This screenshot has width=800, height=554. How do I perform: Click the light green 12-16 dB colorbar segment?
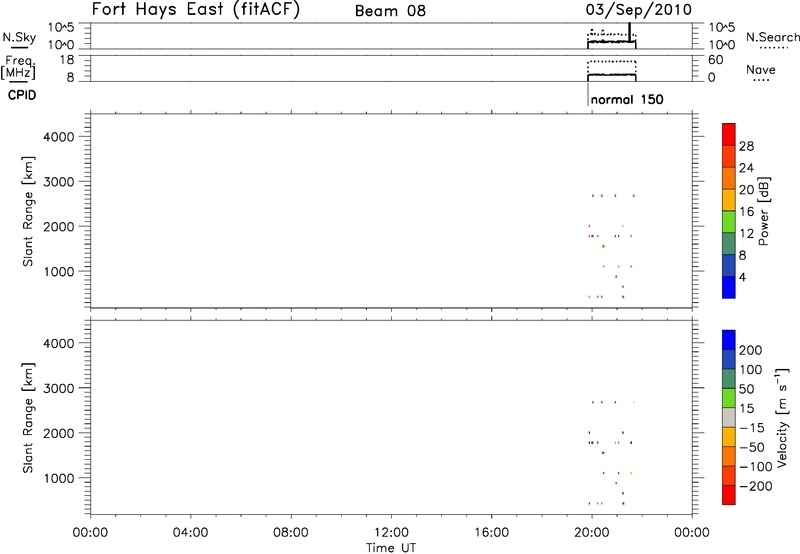pyautogui.click(x=729, y=221)
